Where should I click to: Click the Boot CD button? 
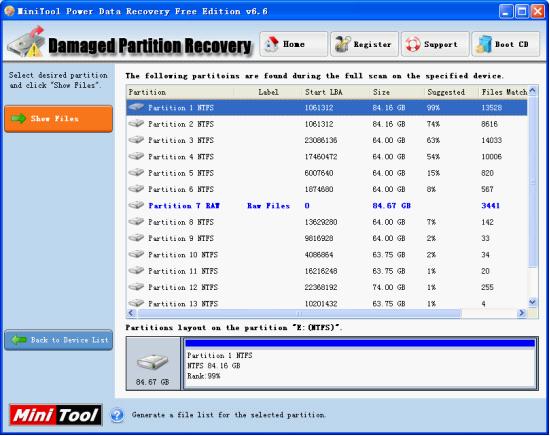pos(505,44)
